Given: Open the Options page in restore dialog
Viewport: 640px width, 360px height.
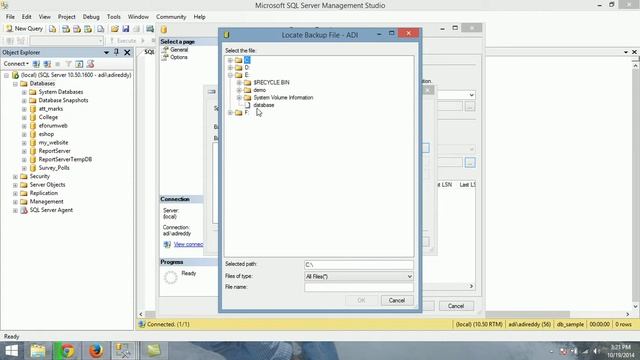Looking at the screenshot, I should point(179,57).
